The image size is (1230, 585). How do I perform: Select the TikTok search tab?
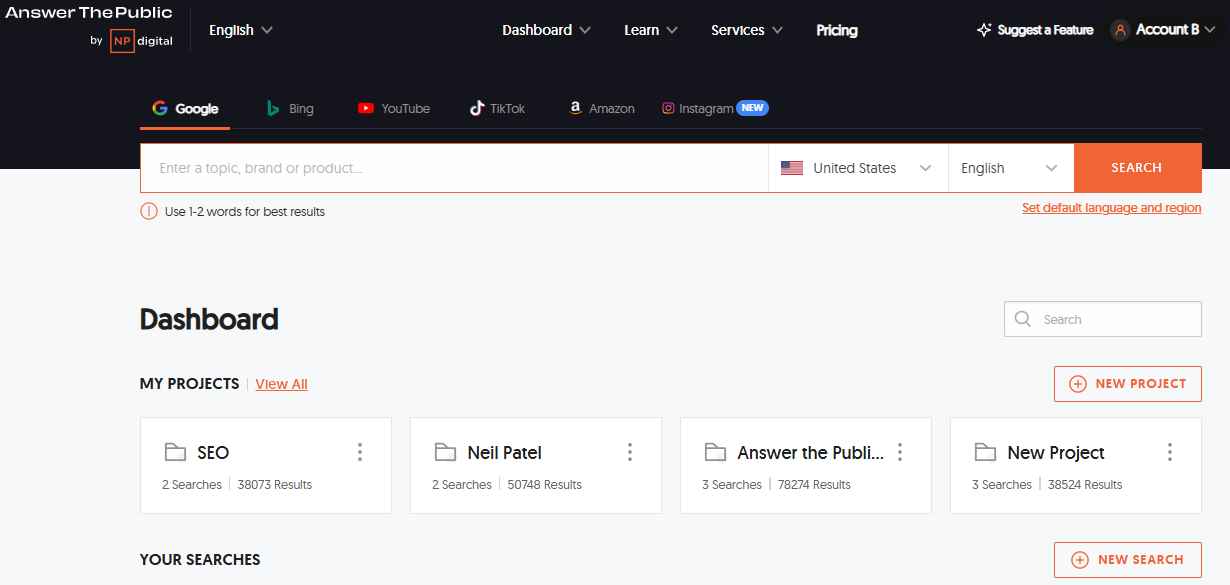point(497,108)
